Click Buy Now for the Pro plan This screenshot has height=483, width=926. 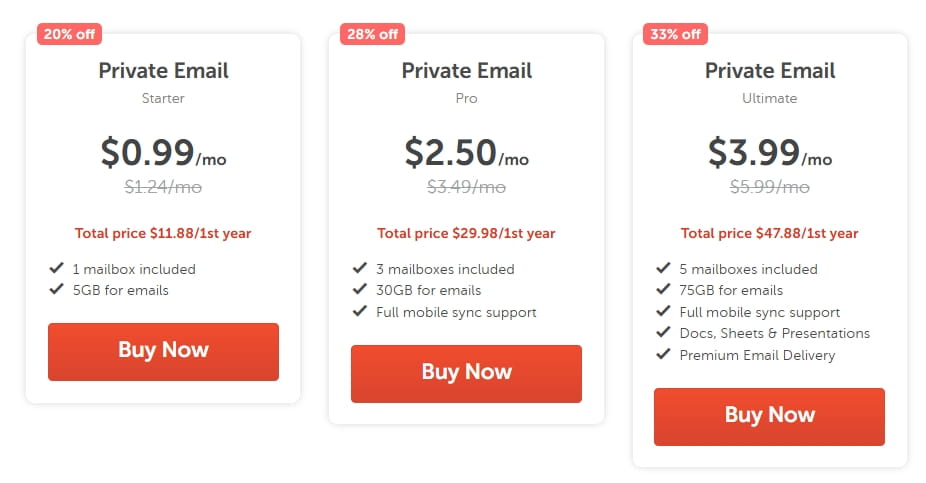[466, 373]
